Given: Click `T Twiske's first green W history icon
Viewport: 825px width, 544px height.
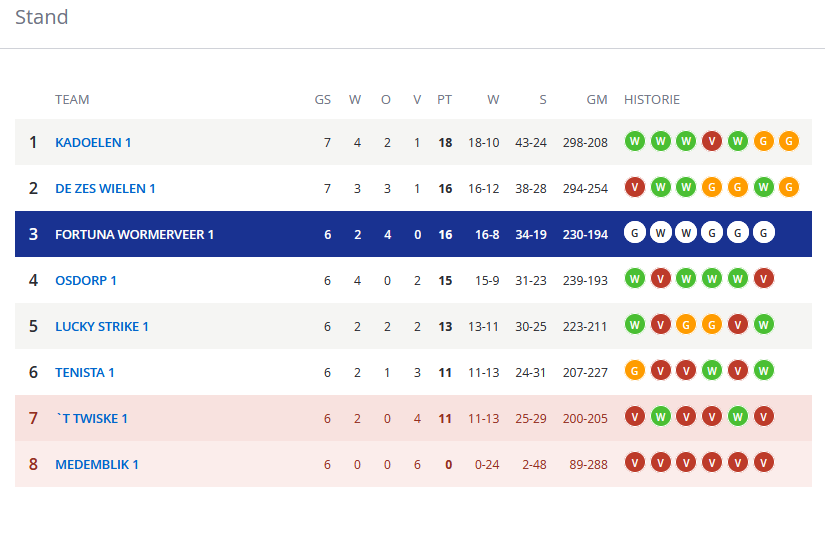Looking at the screenshot, I should (x=661, y=417).
